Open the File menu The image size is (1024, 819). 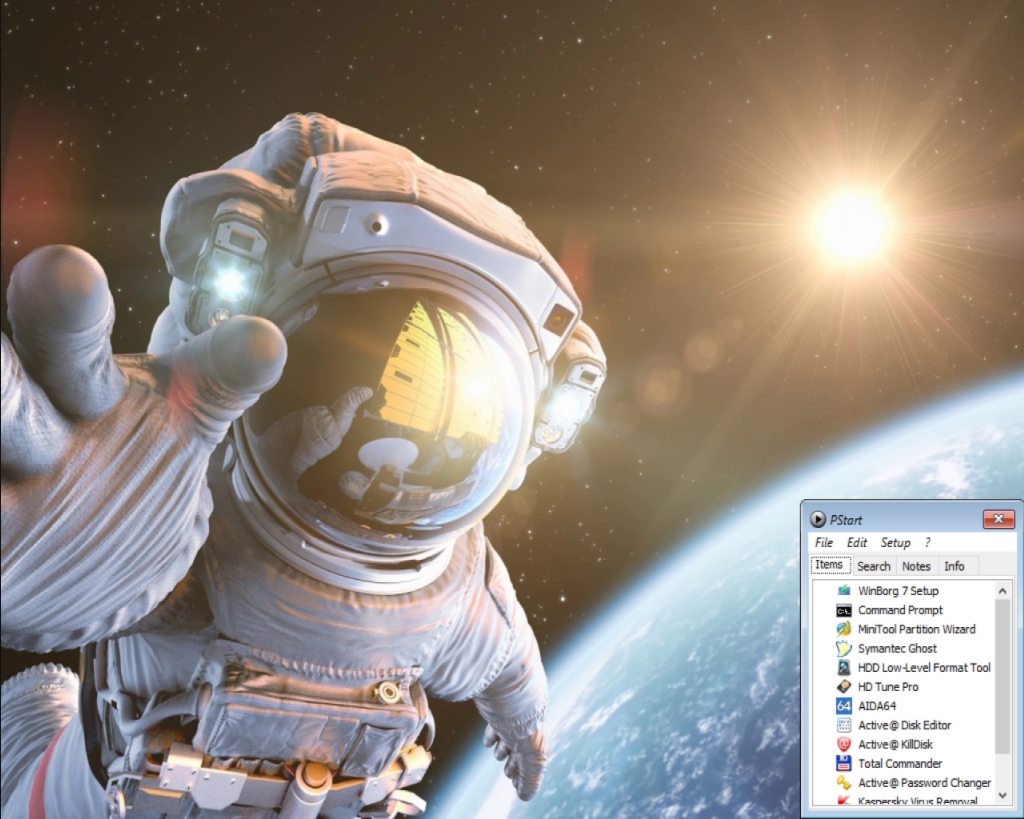824,543
